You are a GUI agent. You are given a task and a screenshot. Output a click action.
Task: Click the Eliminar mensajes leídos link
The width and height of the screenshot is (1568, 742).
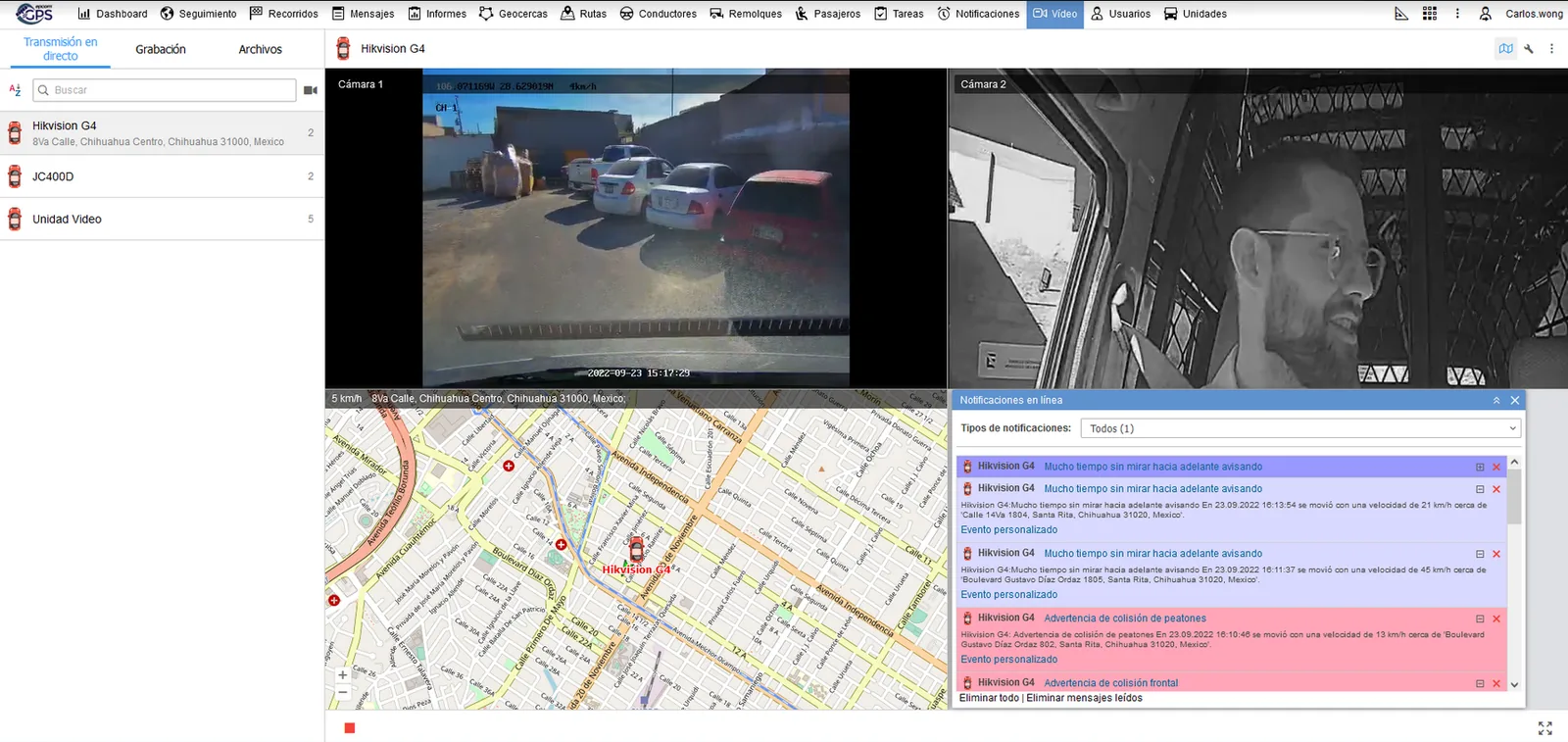1085,698
